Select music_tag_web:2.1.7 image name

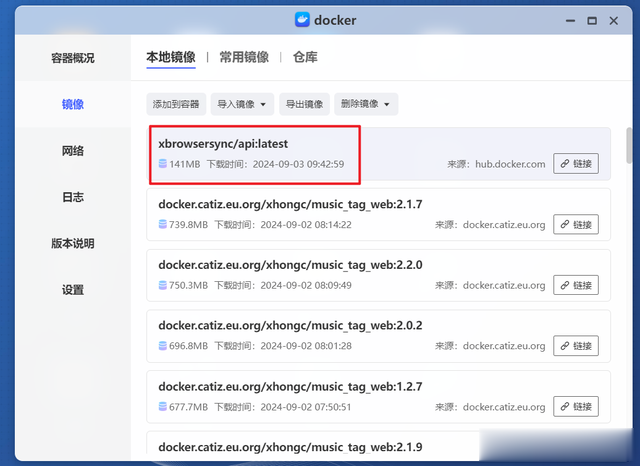tap(290, 204)
